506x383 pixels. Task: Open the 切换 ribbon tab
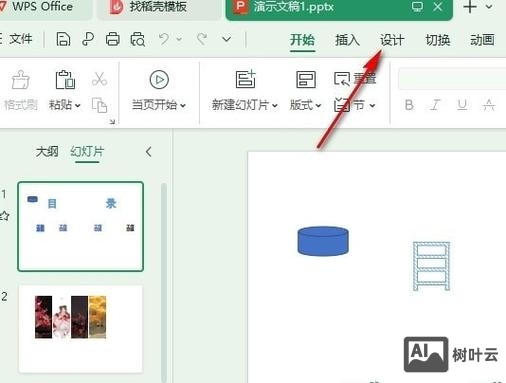tap(438, 40)
